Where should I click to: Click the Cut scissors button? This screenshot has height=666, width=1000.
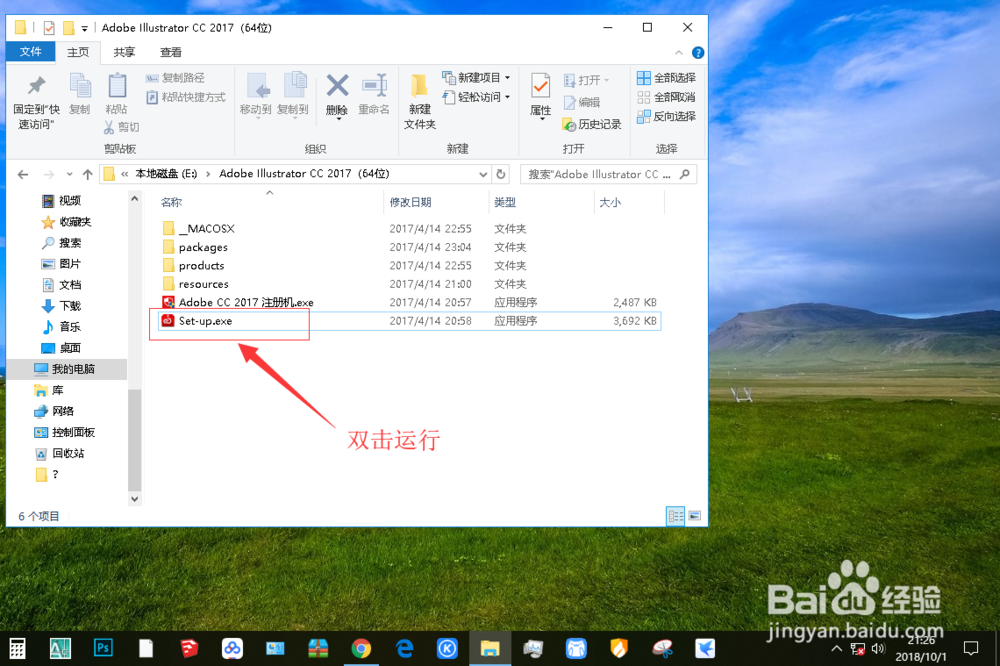coord(121,128)
